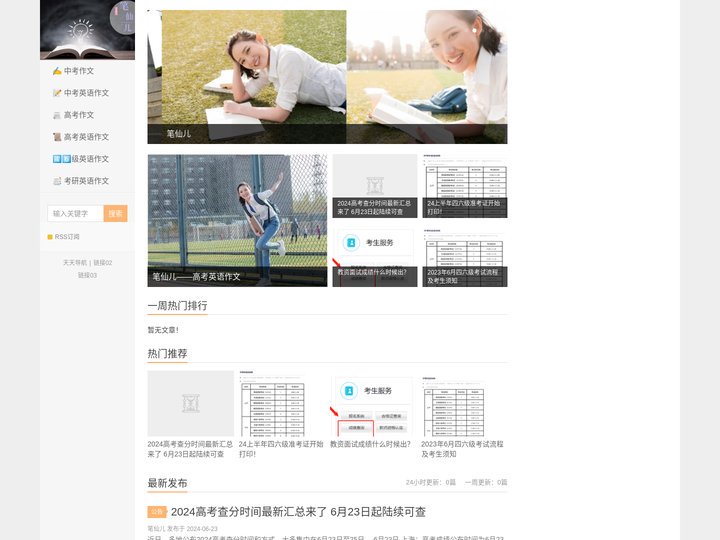The width and height of the screenshot is (720, 540).
Task: Click the 考生服务 thumbnail under 热门推荐
Action: tap(372, 403)
